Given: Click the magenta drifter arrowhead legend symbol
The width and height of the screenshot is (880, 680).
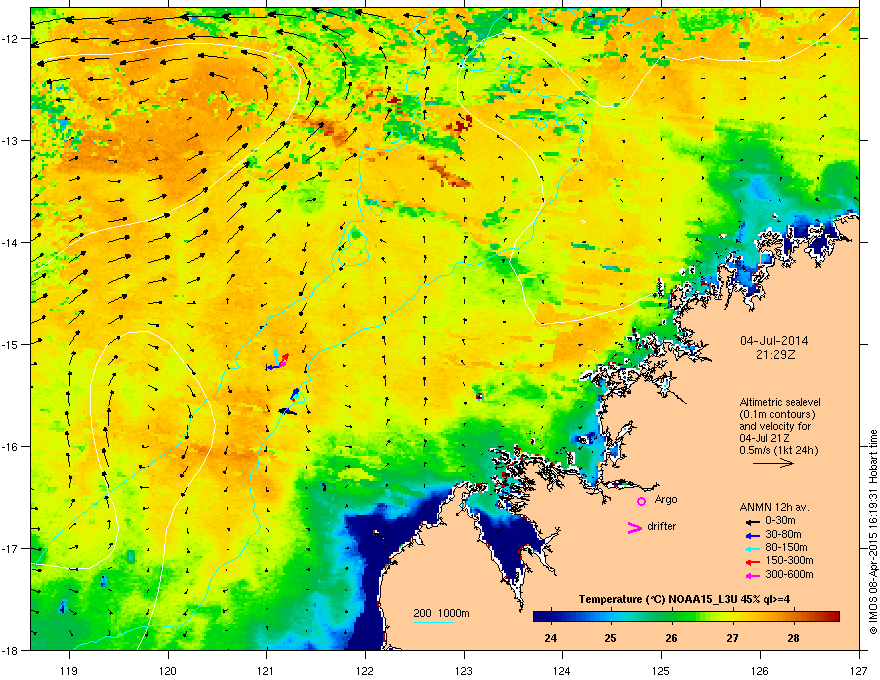Looking at the screenshot, I should point(635,527).
